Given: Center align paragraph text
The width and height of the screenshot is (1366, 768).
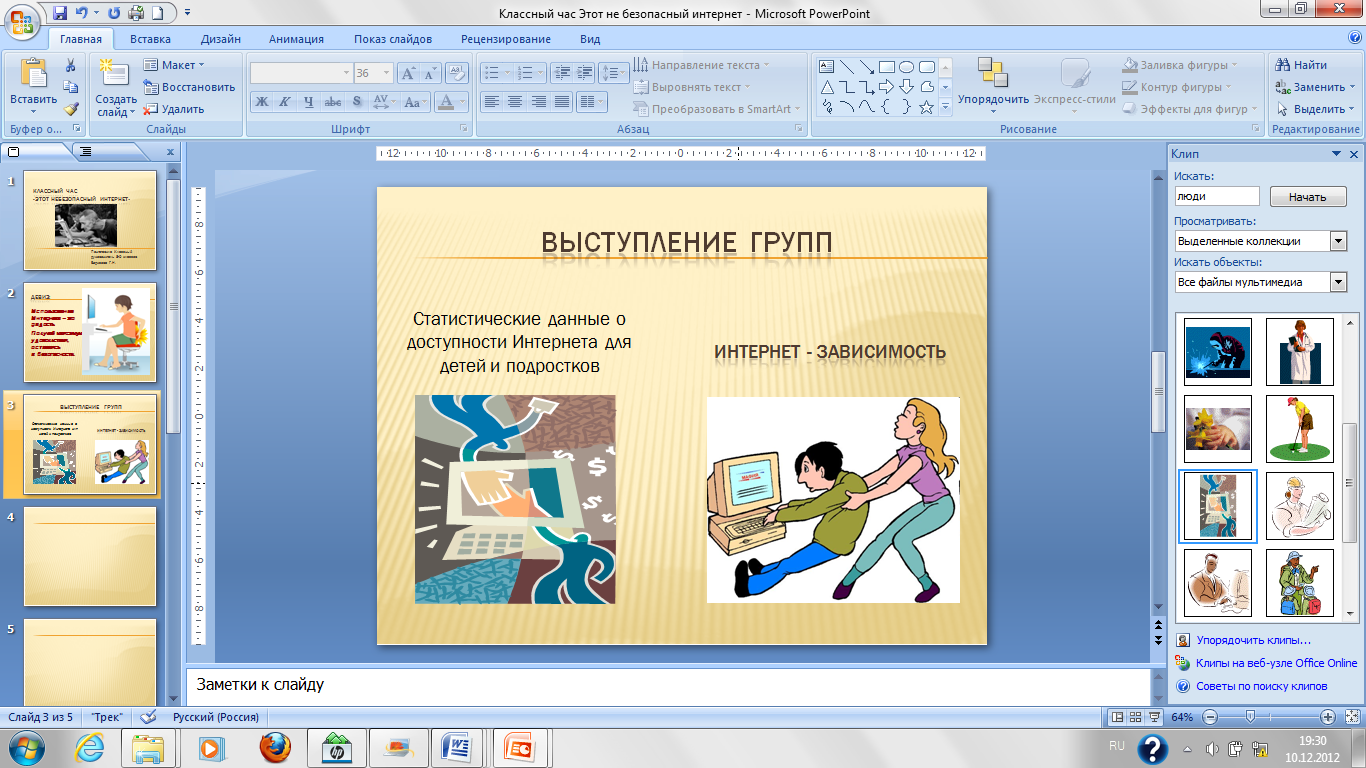Looking at the screenshot, I should 515,102.
